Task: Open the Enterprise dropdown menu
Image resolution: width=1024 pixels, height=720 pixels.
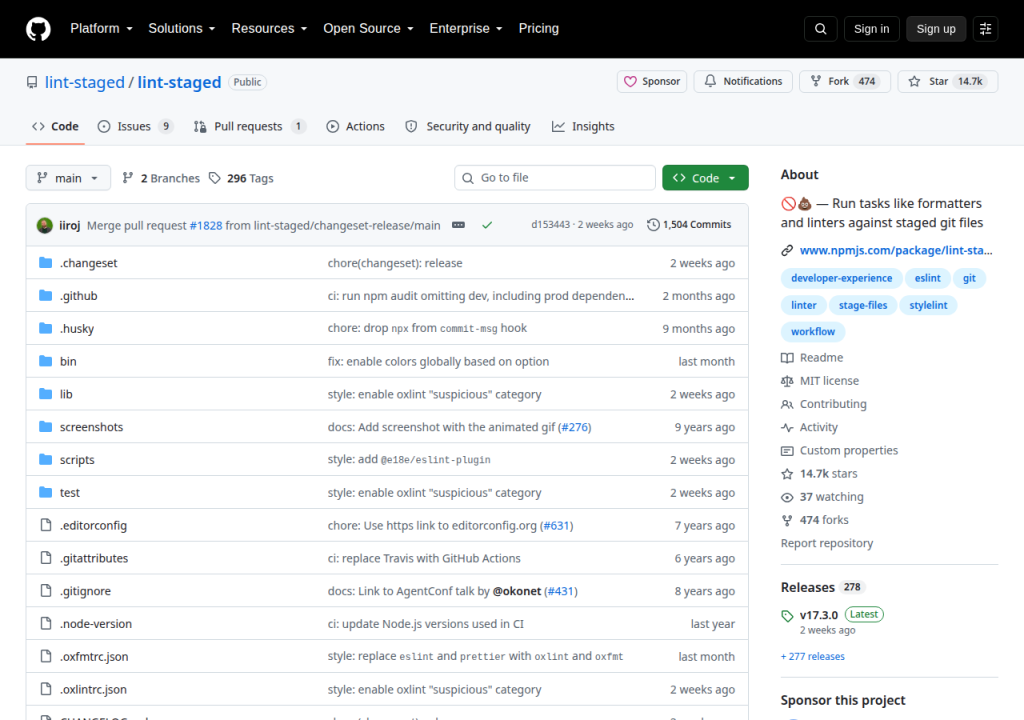Action: (x=466, y=29)
